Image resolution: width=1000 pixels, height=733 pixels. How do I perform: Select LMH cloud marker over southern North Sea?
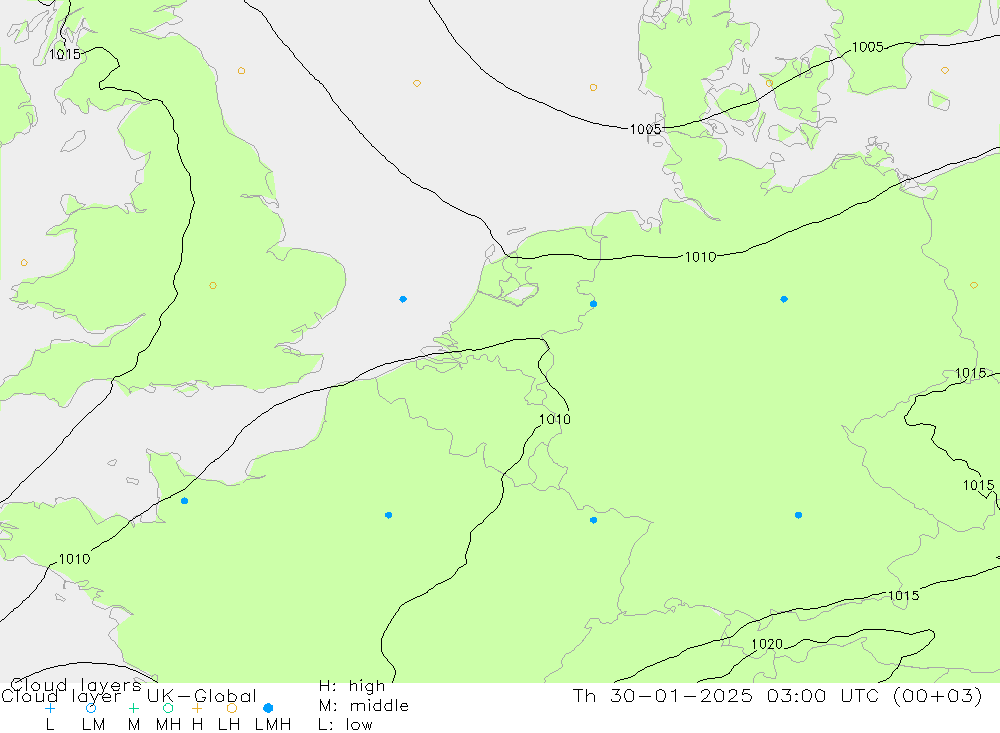[403, 299]
